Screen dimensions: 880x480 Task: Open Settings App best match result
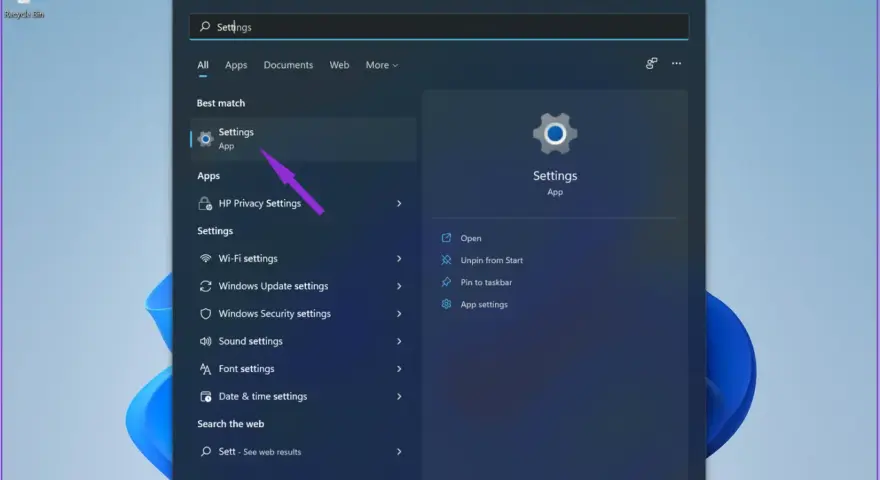[303, 139]
